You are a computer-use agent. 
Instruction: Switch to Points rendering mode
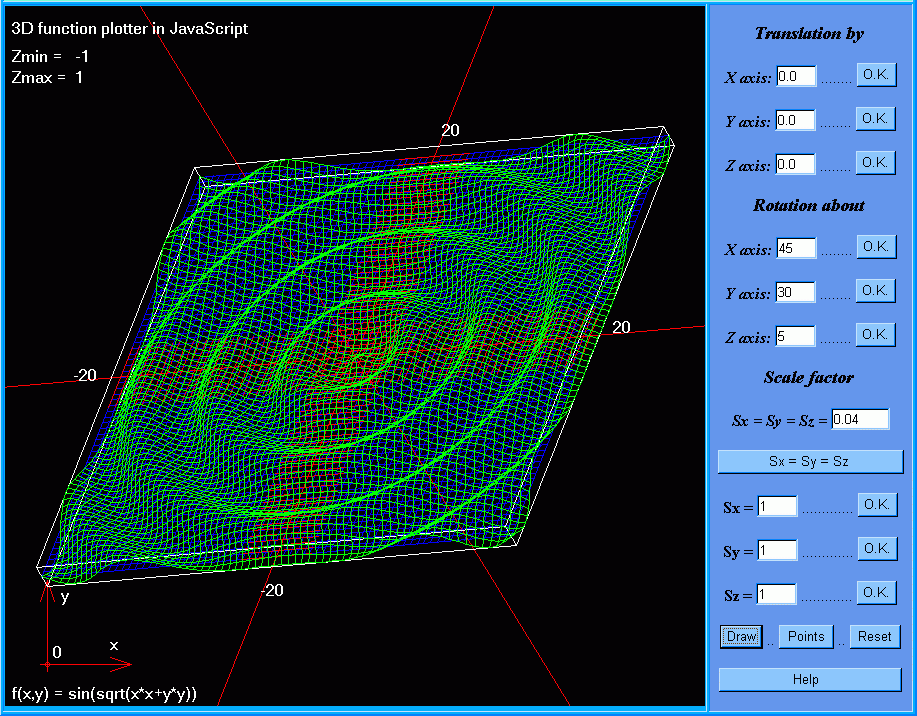[806, 637]
